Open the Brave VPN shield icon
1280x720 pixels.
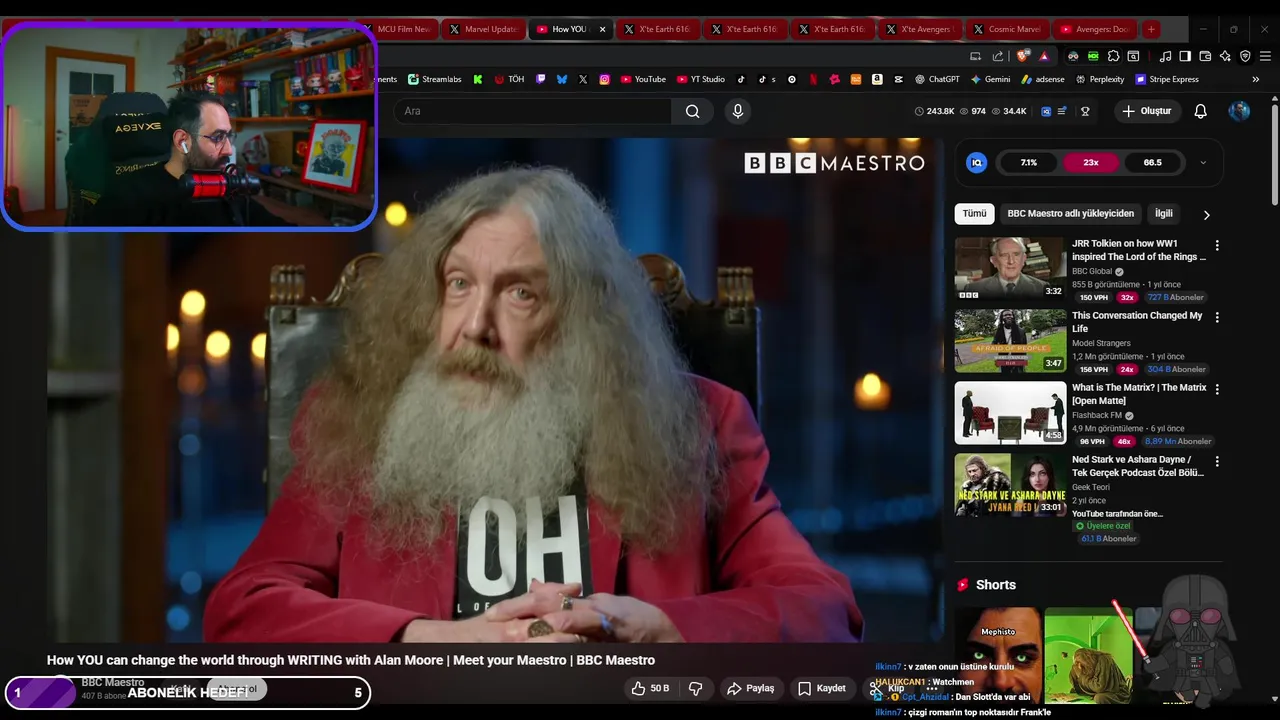pos(1245,56)
